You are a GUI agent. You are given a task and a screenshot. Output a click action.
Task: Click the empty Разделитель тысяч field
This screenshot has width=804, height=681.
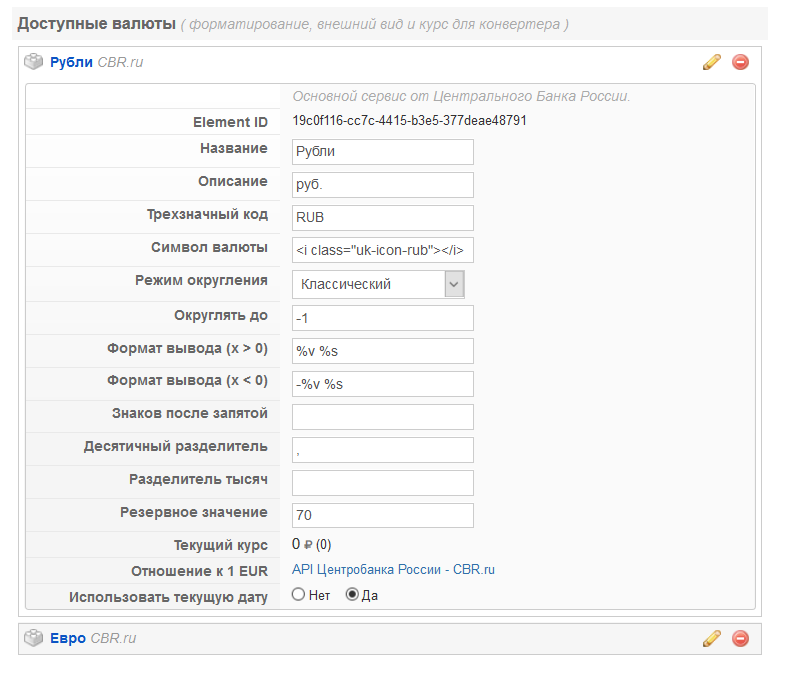tap(382, 483)
